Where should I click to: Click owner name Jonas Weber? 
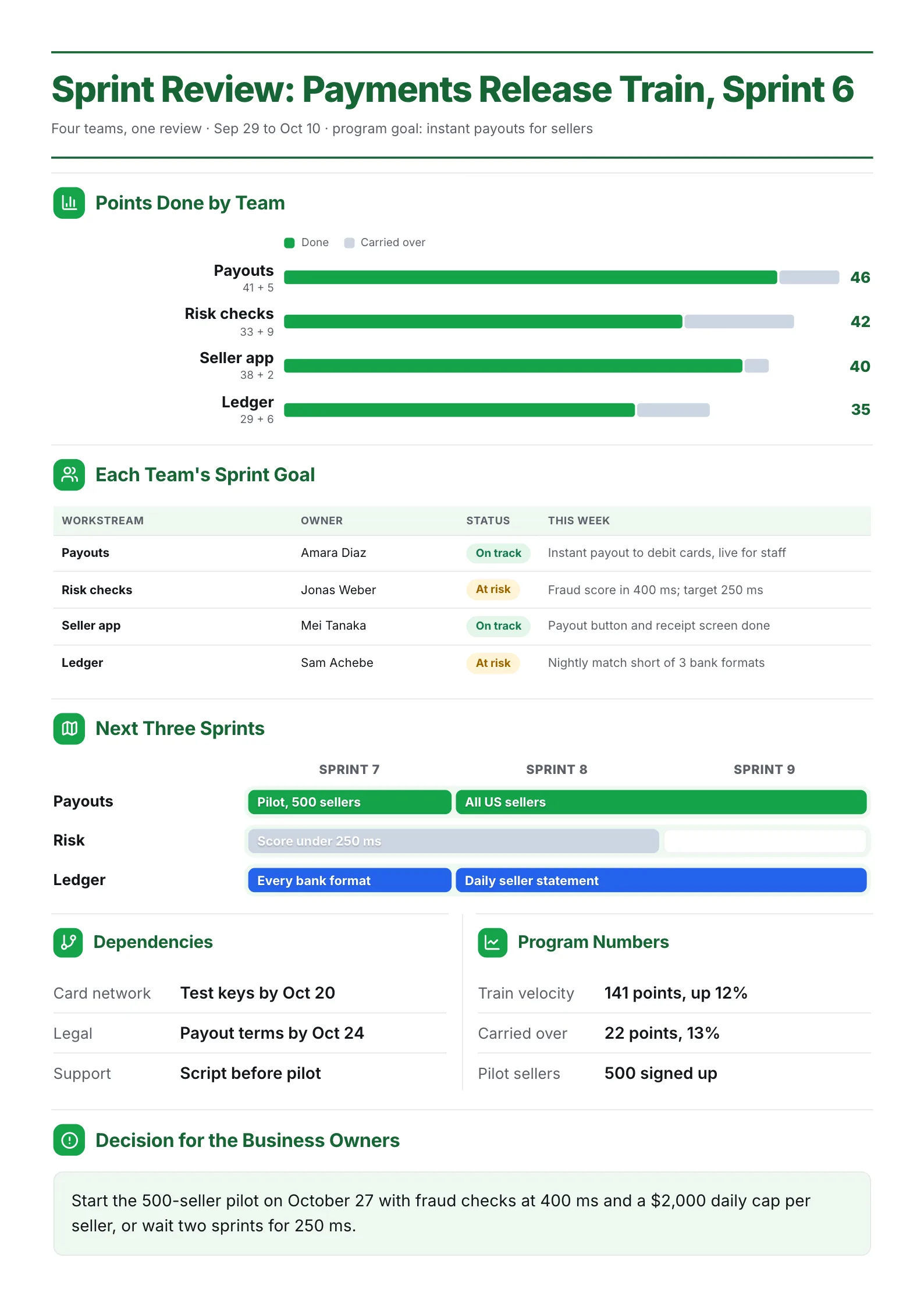coord(338,590)
